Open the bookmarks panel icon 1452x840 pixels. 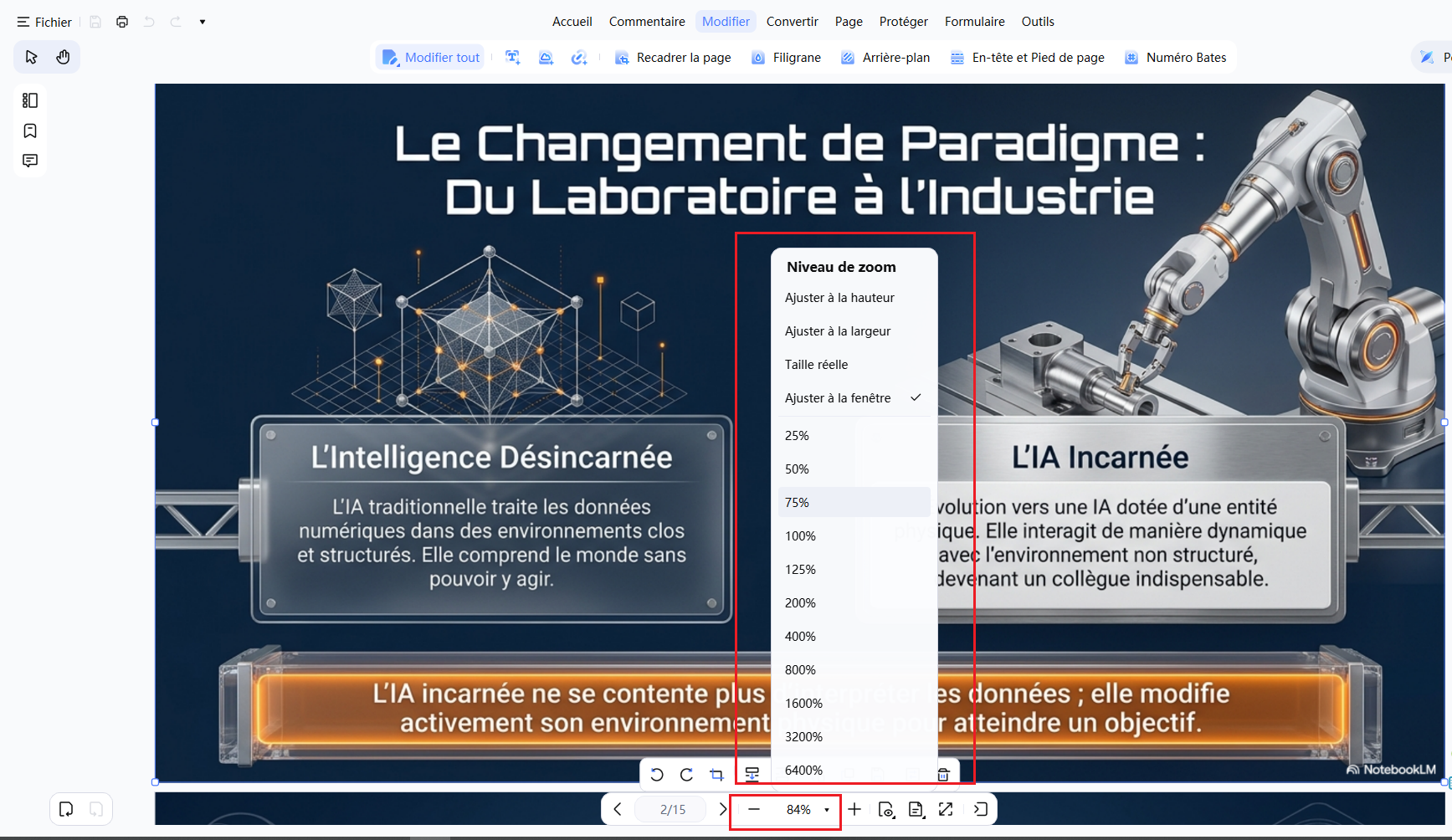point(30,131)
